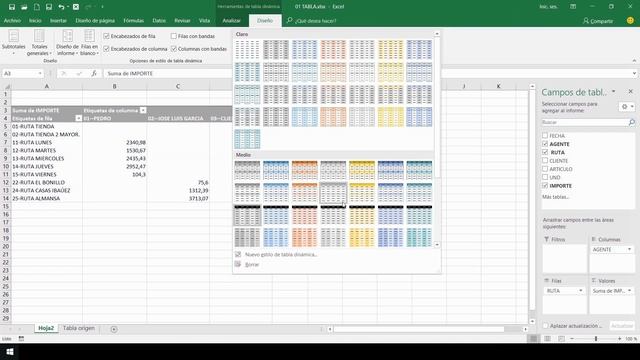Open the Name Box dropdown arrow

coord(40,73)
